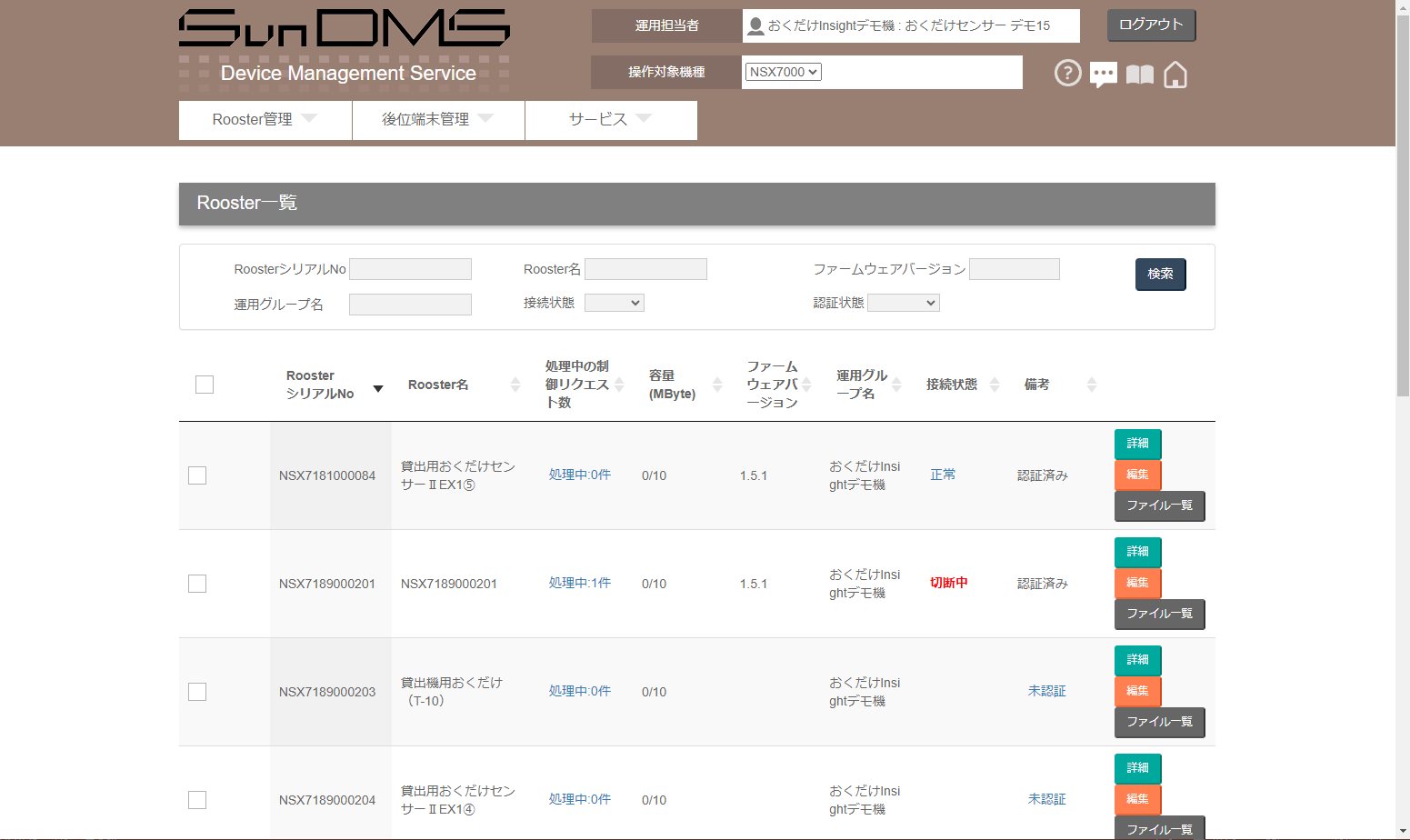This screenshot has height=840, width=1410.
Task: Expand the サービス menu
Action: coord(610,119)
